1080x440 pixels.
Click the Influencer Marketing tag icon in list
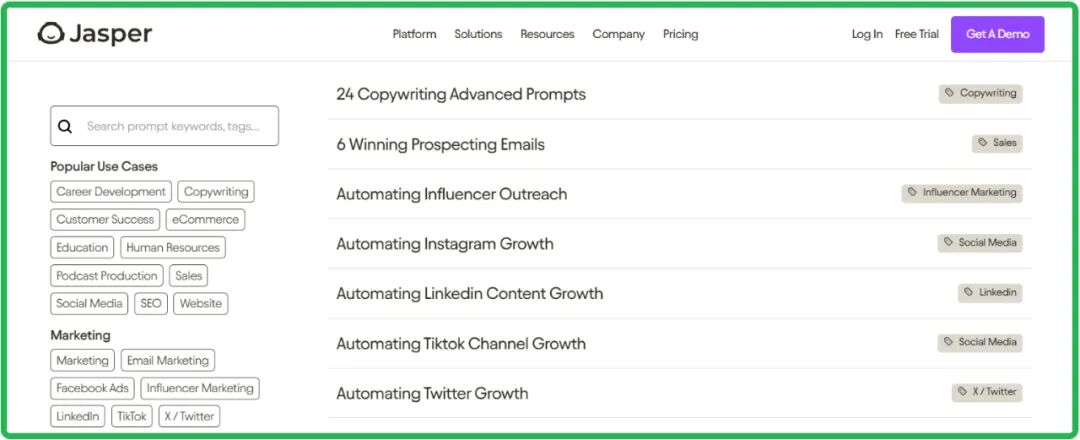(912, 192)
